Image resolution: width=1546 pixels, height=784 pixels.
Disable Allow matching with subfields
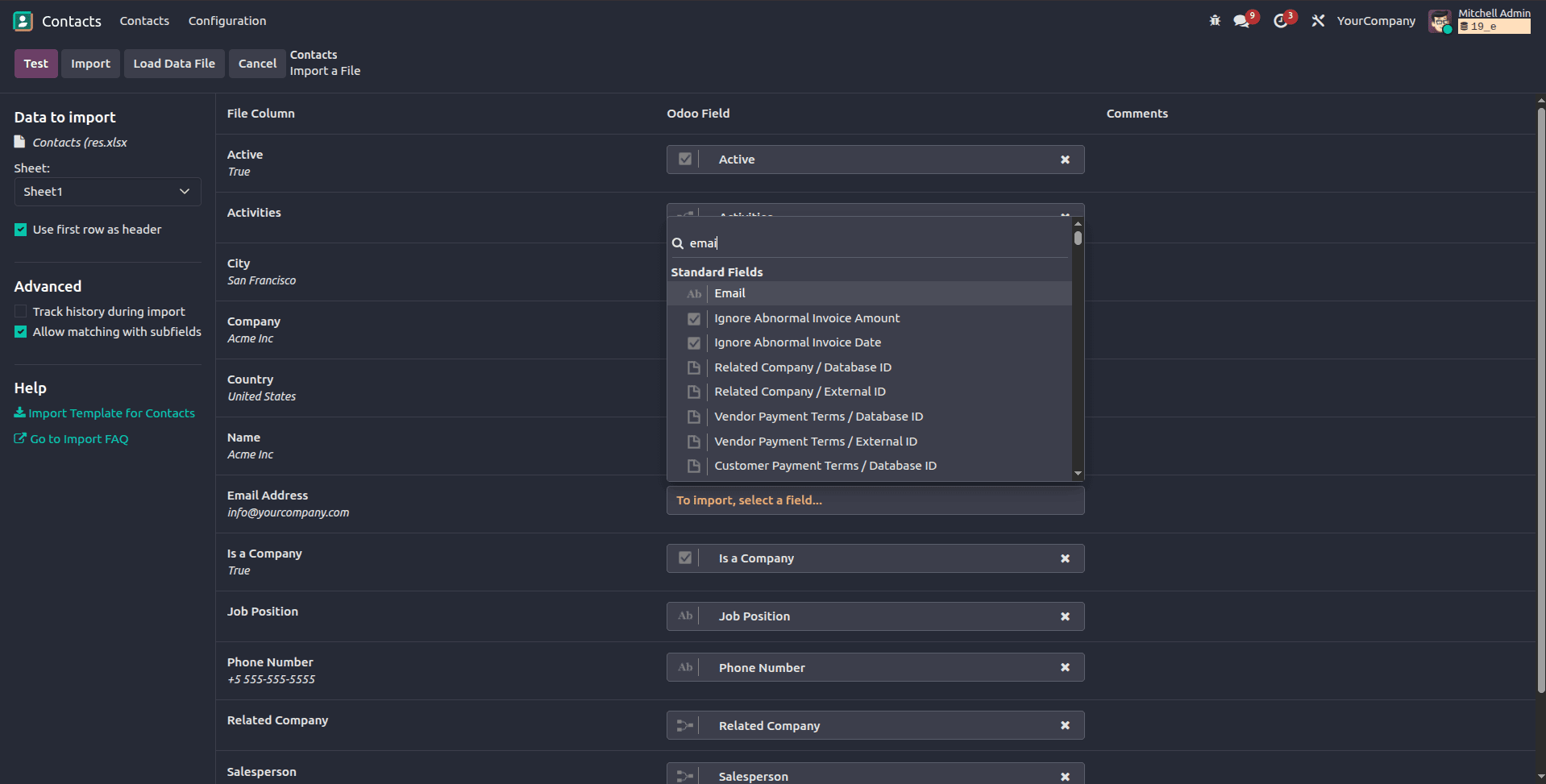[20, 331]
